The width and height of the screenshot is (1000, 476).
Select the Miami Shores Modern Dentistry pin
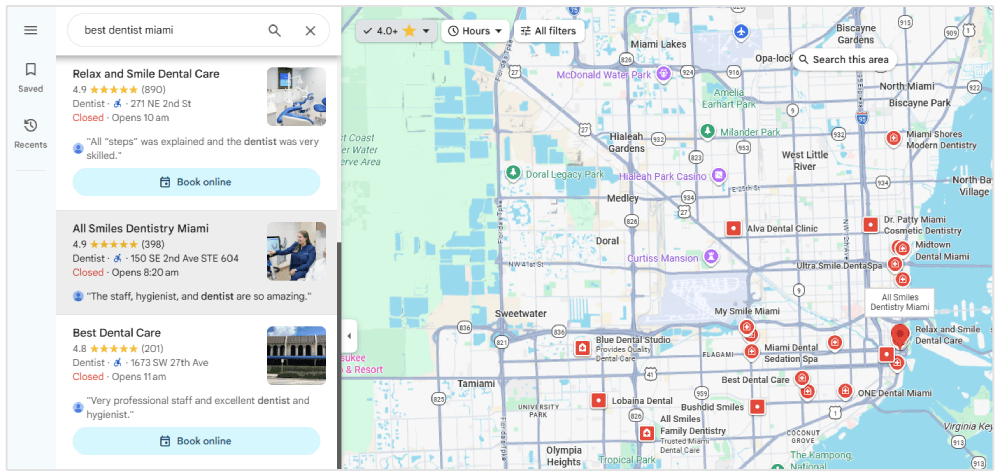coord(894,138)
